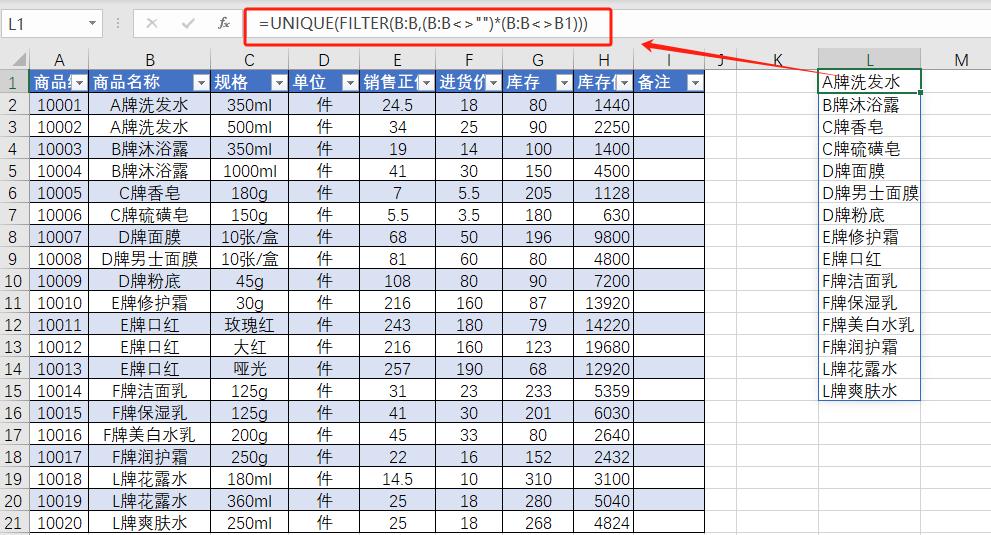
Task: Select product code cell 10001
Action: [x=59, y=104]
